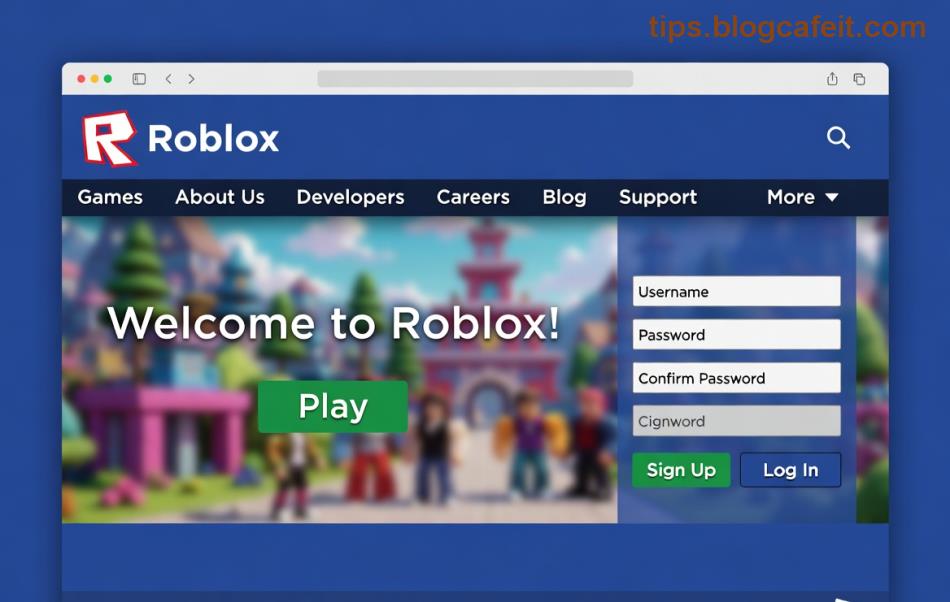
Task: Click the green Play button
Action: click(x=332, y=406)
